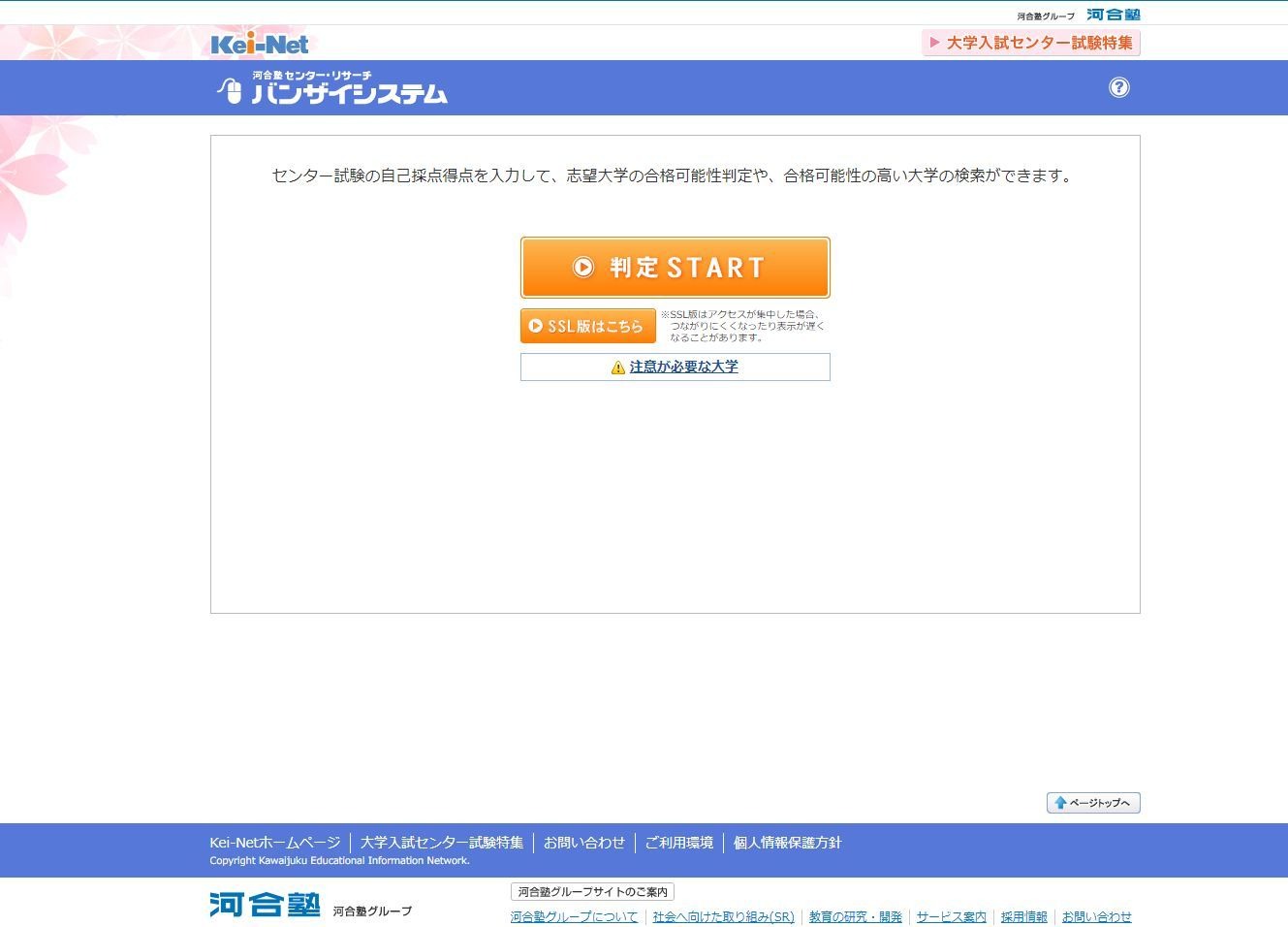Click the Copyright Kawaijuku Educational Information Network text

pos(339,861)
